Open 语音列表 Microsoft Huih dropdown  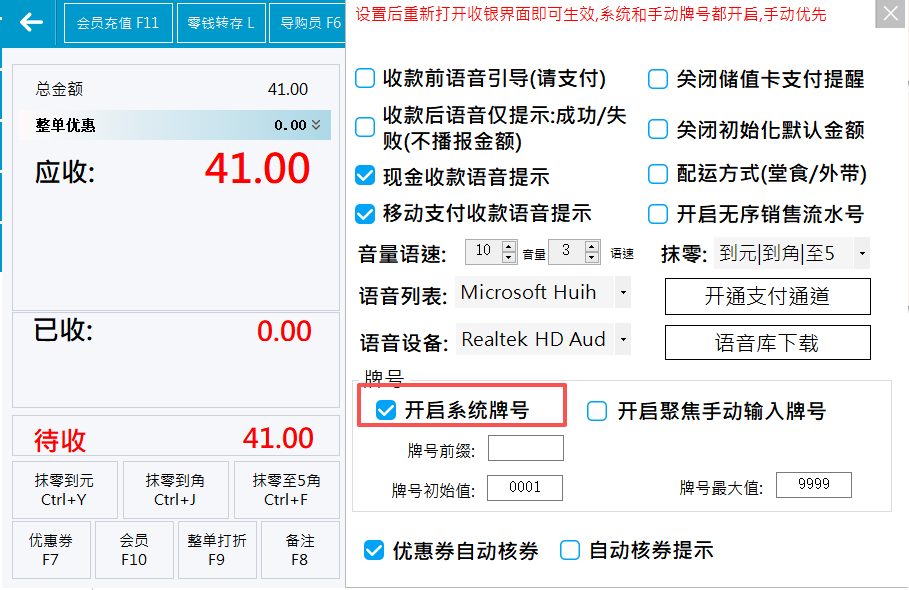[622, 293]
